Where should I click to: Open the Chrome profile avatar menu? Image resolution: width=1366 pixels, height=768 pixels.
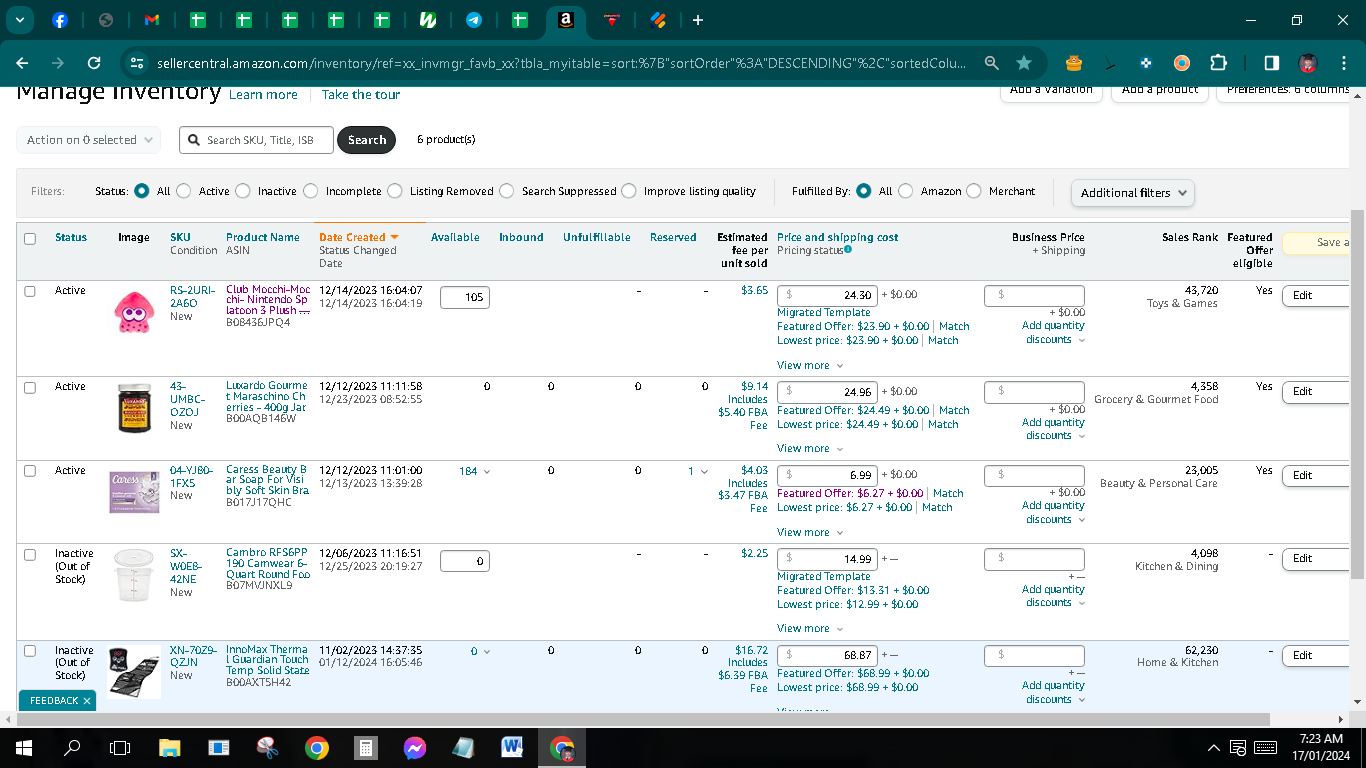(1308, 63)
